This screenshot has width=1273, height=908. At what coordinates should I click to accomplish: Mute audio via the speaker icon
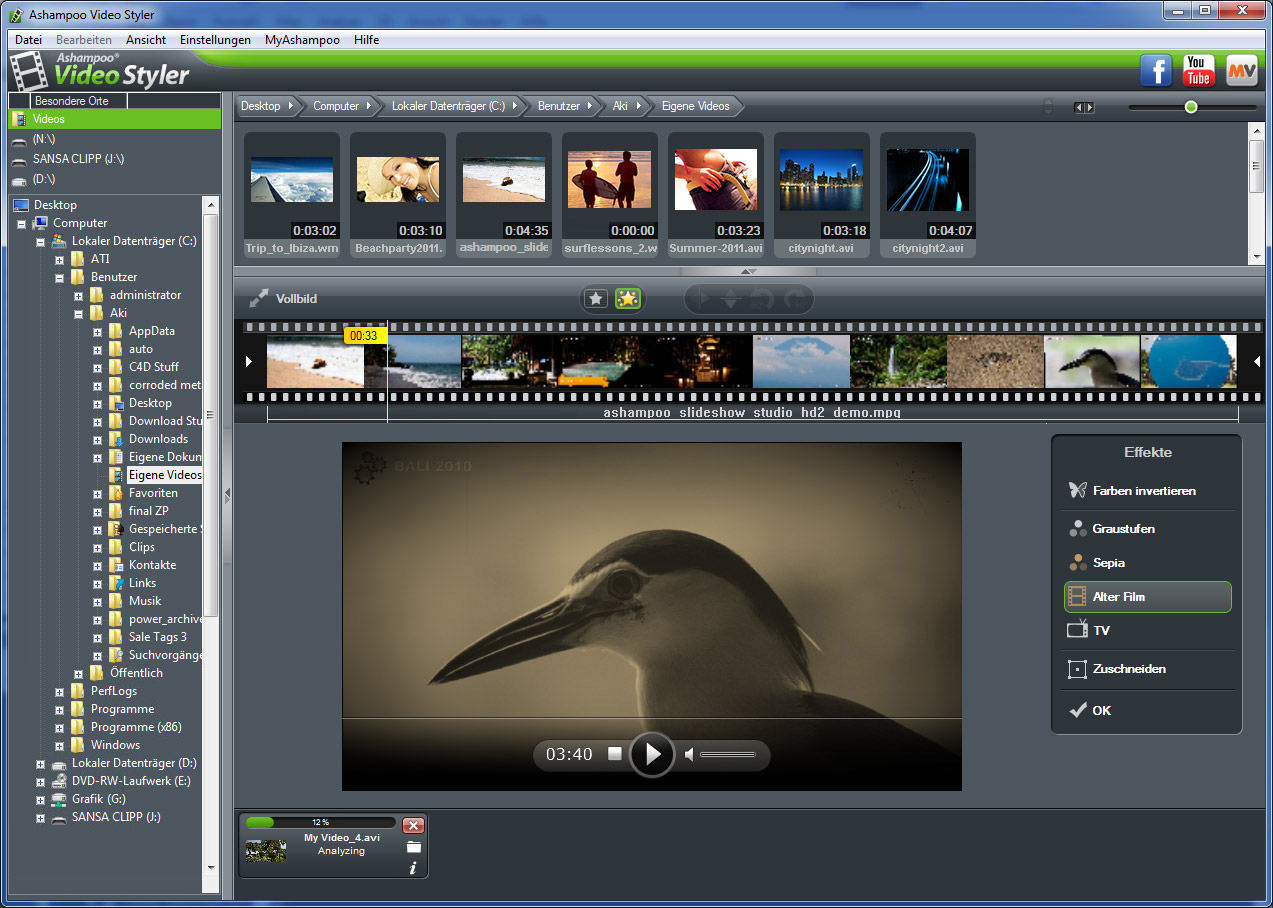click(x=689, y=754)
